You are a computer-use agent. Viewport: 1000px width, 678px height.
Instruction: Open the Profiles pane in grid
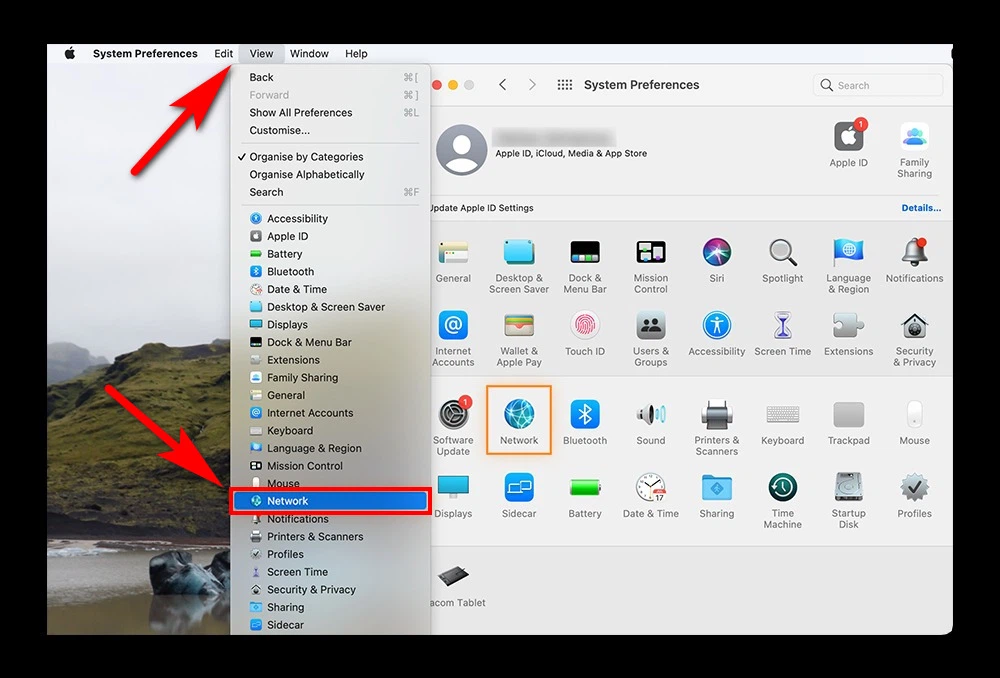914,488
